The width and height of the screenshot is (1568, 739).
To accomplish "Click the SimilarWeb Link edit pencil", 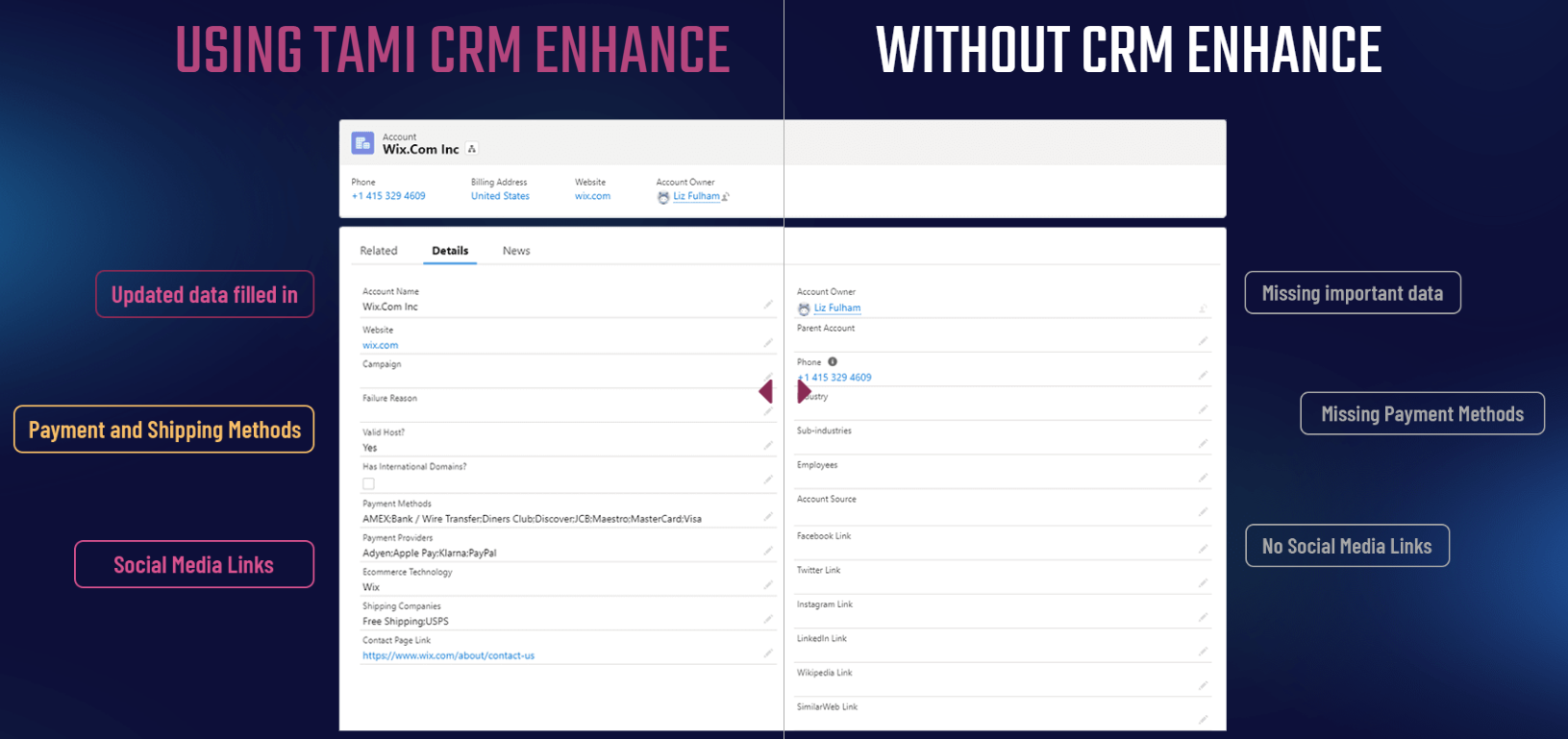I will point(1203,720).
